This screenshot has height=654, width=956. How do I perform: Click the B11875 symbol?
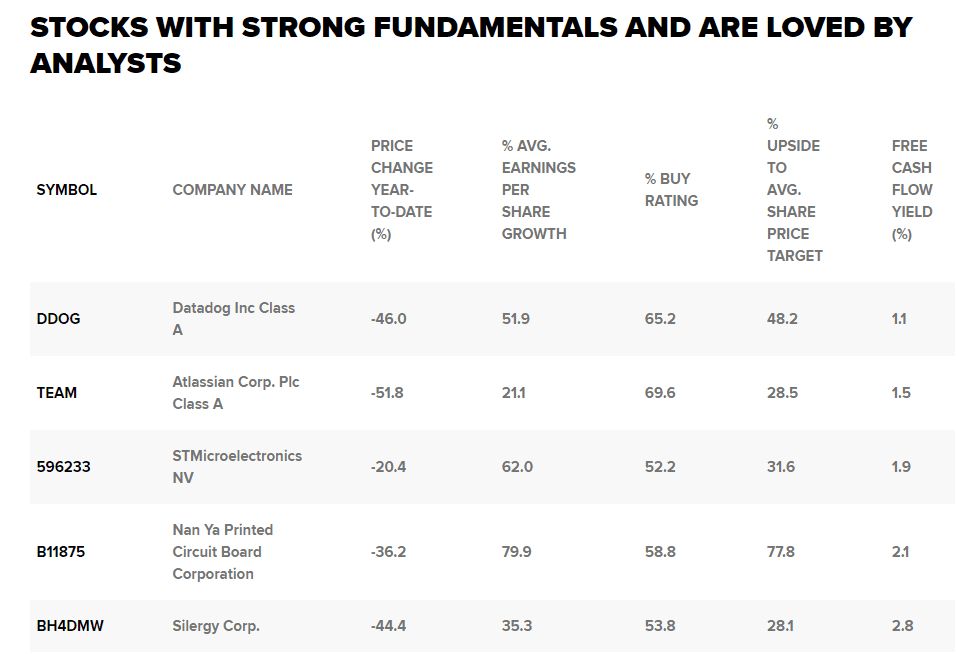tap(61, 552)
